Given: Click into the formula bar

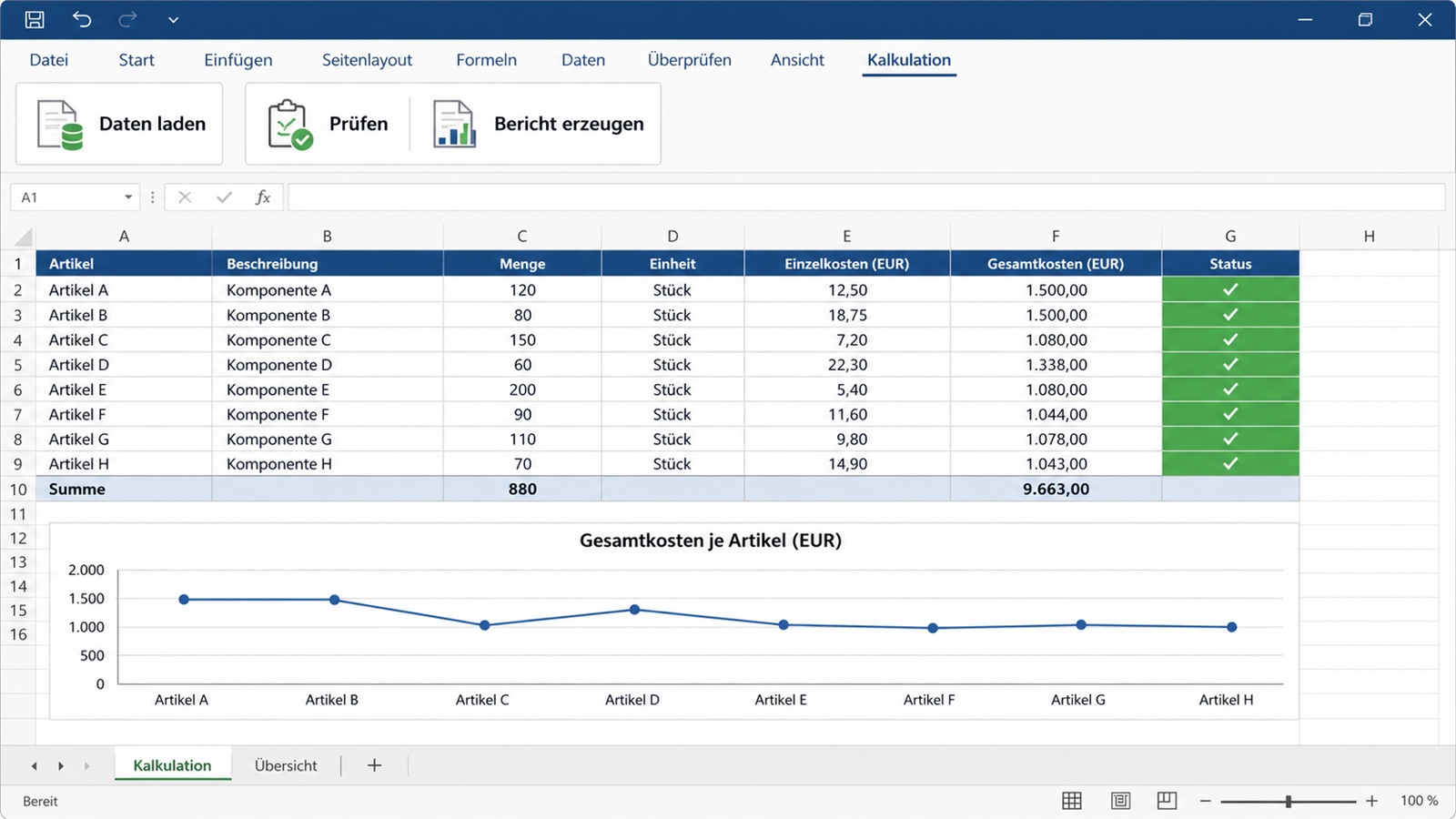Looking at the screenshot, I should [x=866, y=197].
